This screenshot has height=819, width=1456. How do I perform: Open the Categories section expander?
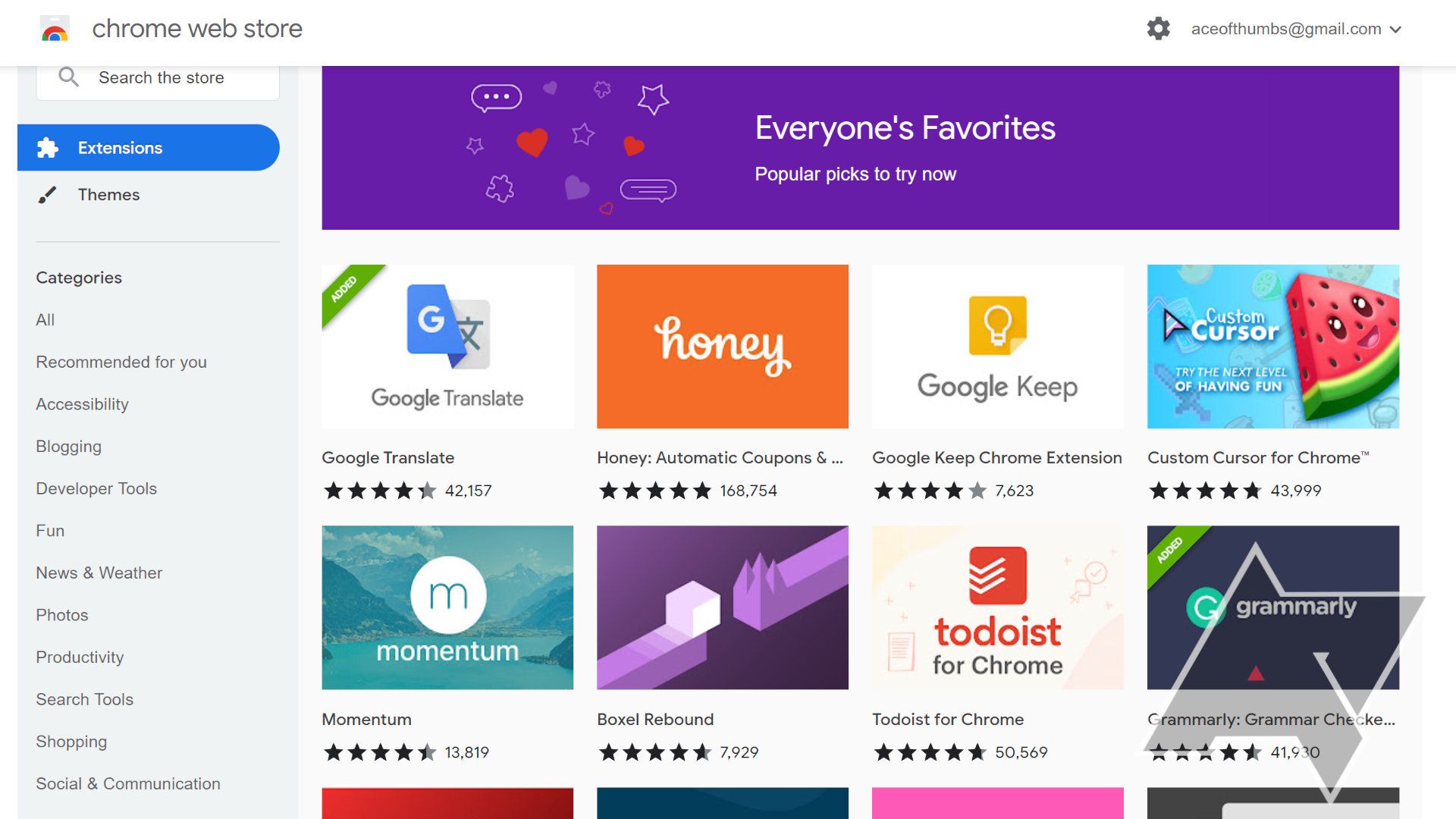(x=78, y=277)
